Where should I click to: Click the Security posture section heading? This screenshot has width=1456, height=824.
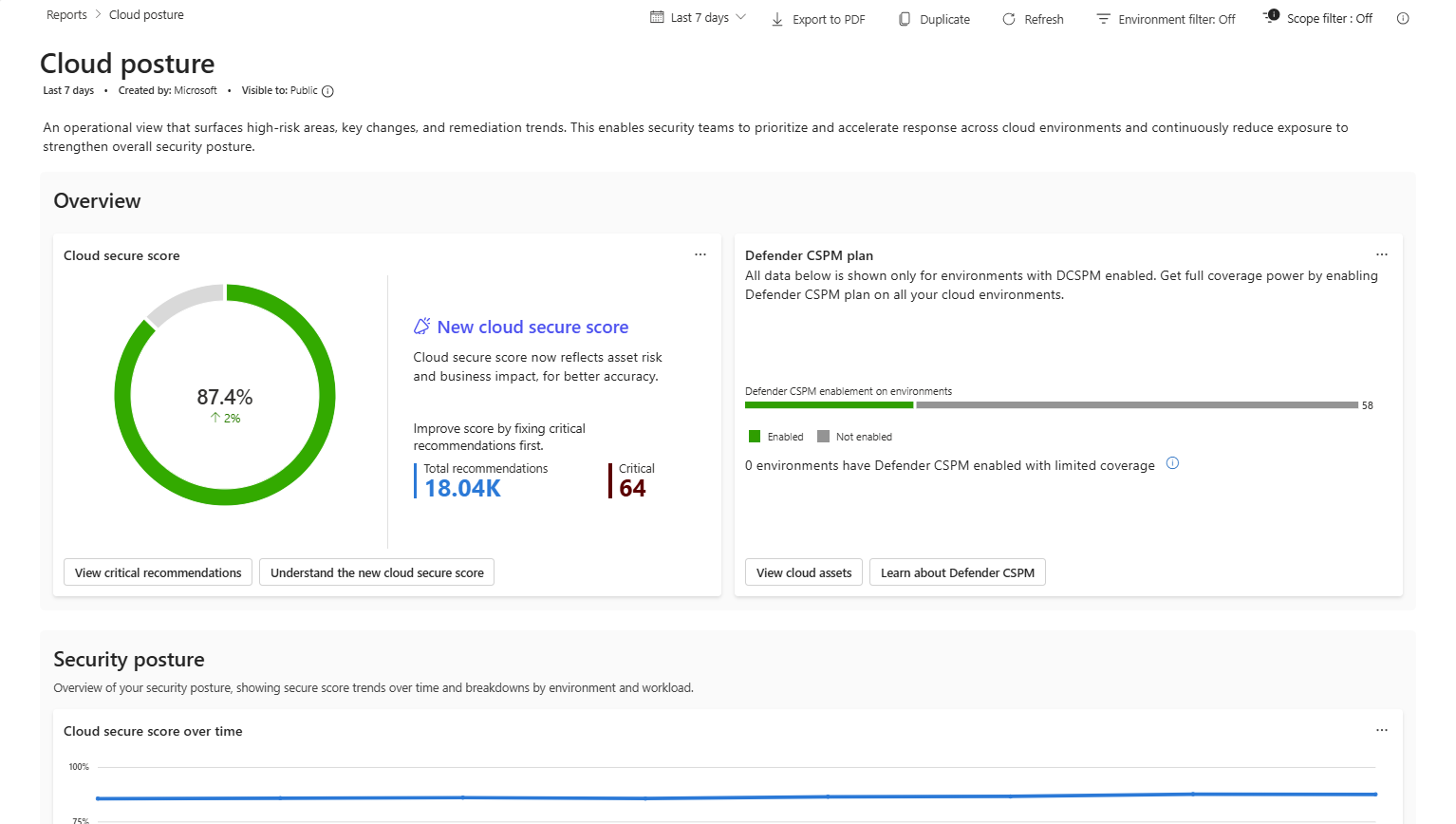click(129, 660)
